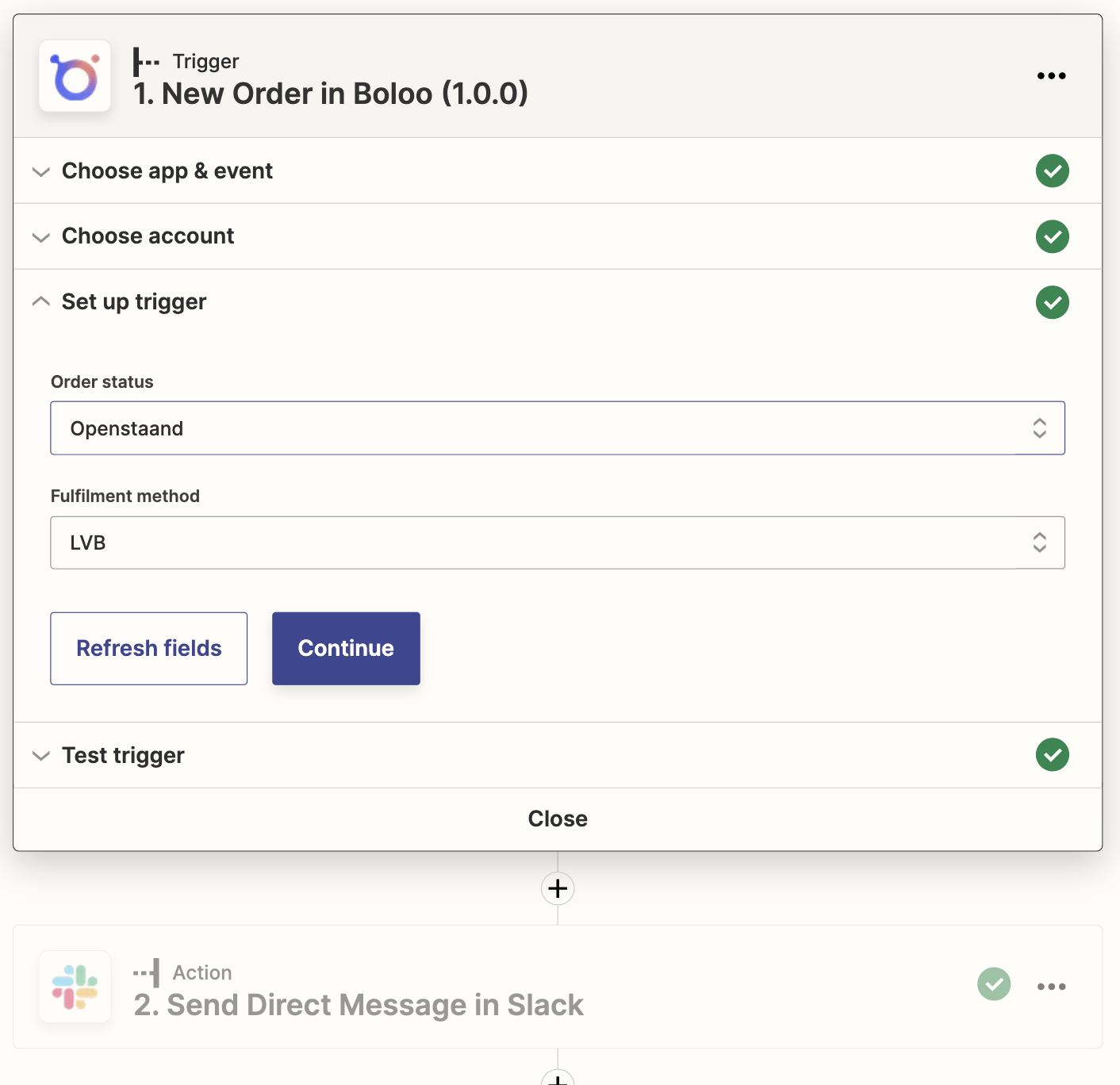The width and height of the screenshot is (1120, 1085).
Task: Open step 2 Send Direct Message in Slack
Action: [x=359, y=1005]
